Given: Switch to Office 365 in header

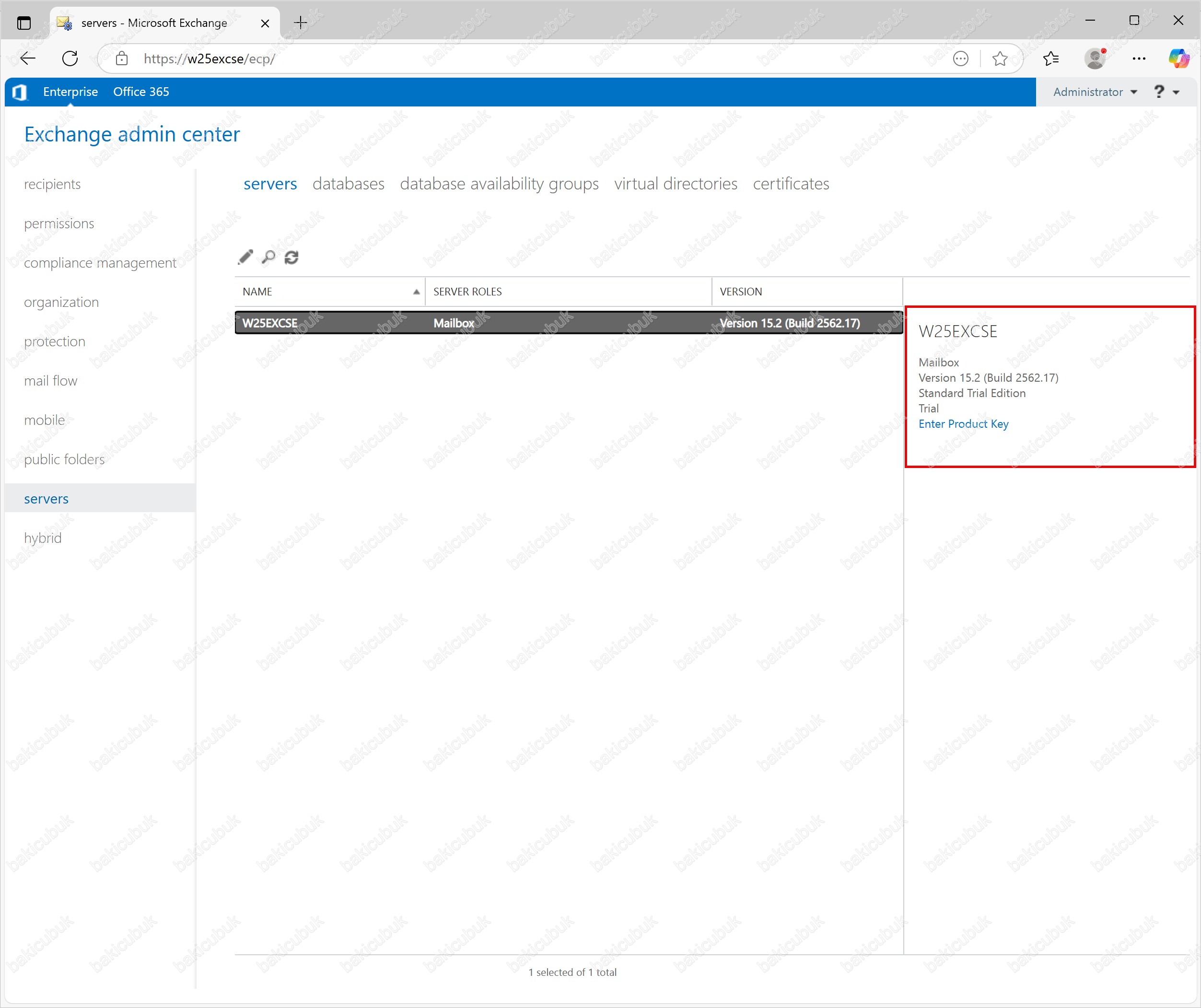Looking at the screenshot, I should pyautogui.click(x=141, y=92).
